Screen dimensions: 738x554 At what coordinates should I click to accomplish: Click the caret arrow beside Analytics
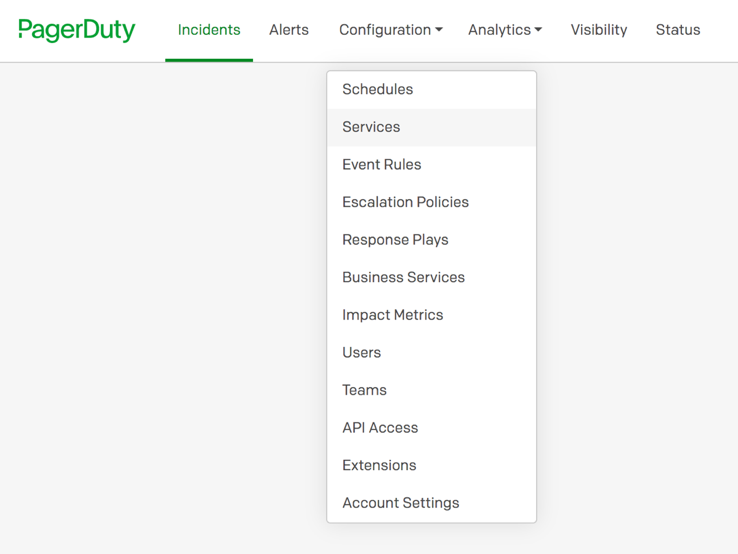click(x=538, y=30)
